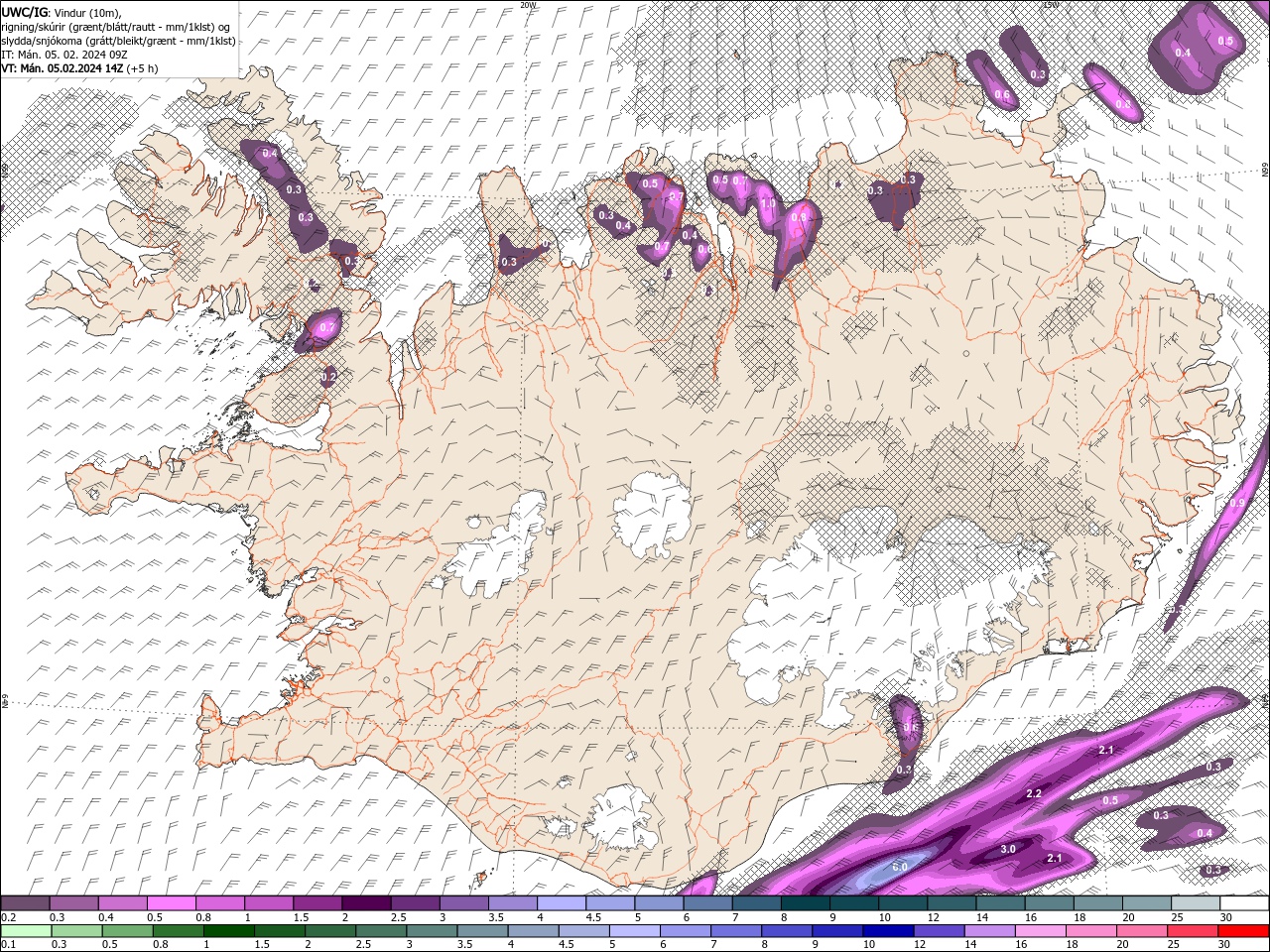The height and width of the screenshot is (952, 1270).
Task: Click the '30' value ending the snow scale
Action: tap(1226, 917)
